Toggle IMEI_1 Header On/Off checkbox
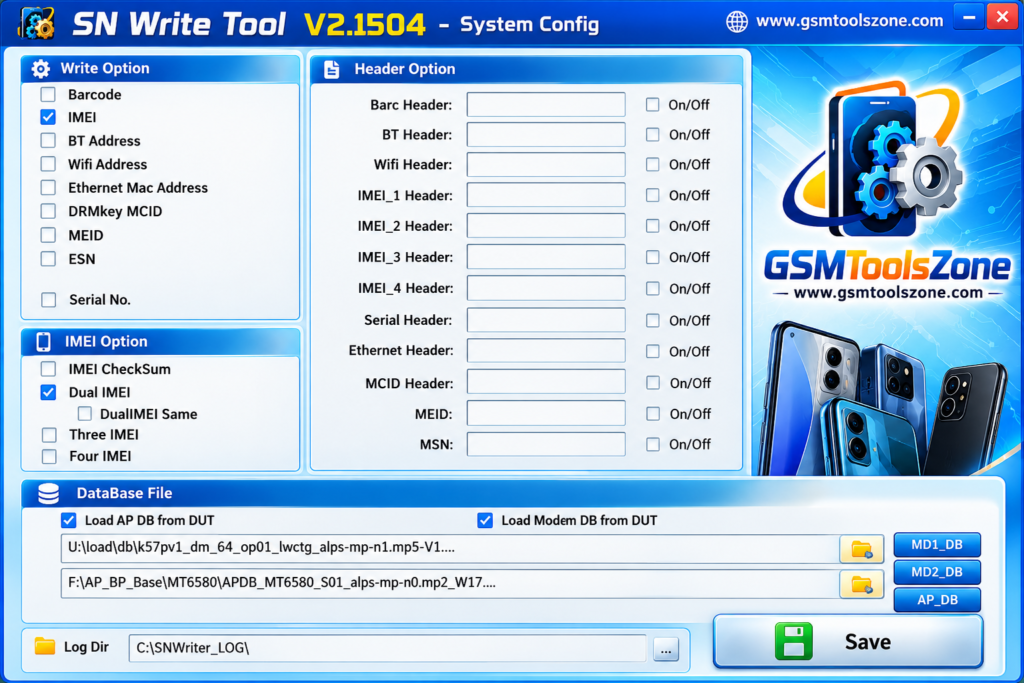 [652, 195]
